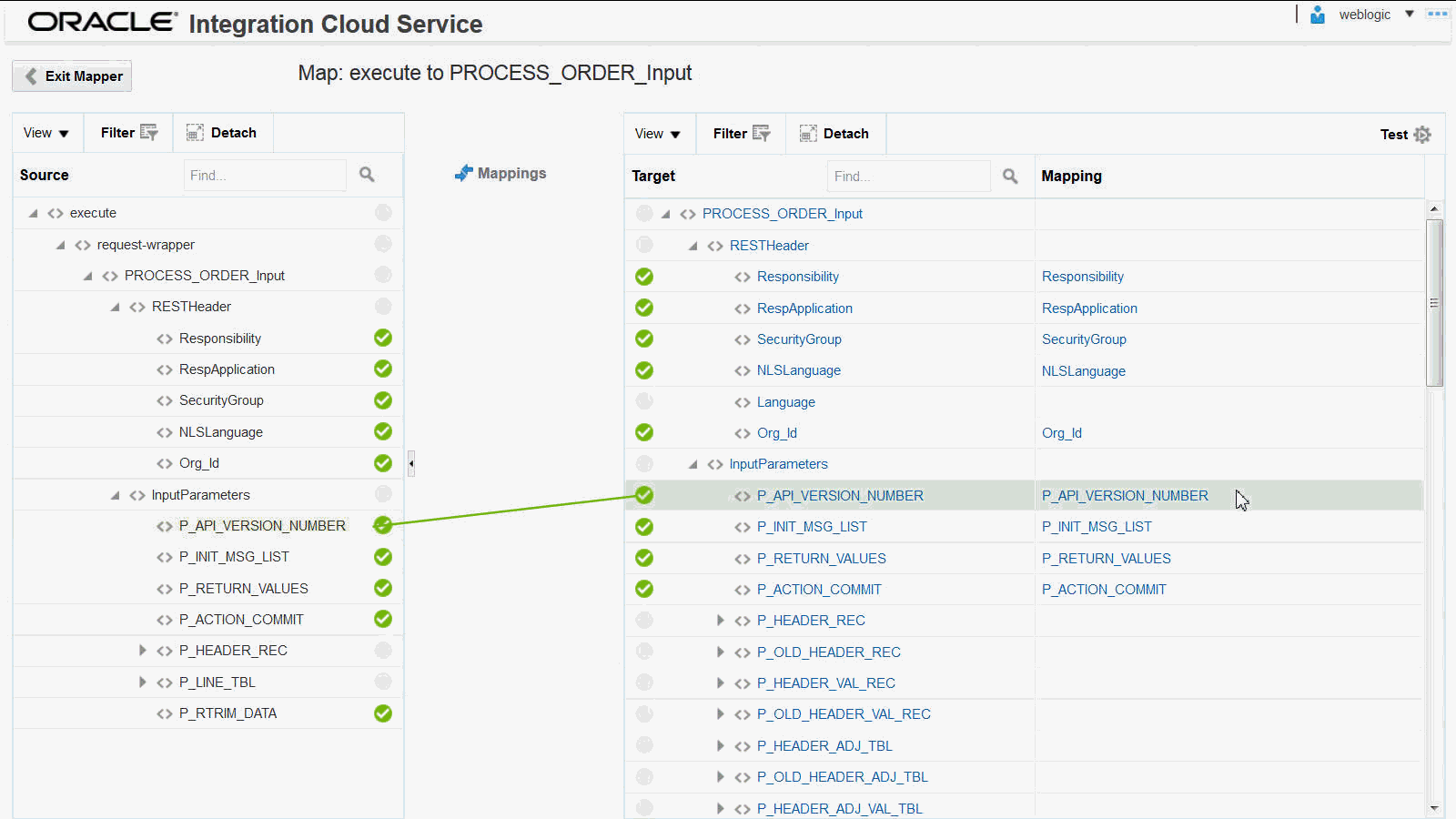Viewport: 1456px width, 819px height.
Task: Open the Target panel View menu
Action: 658,134
